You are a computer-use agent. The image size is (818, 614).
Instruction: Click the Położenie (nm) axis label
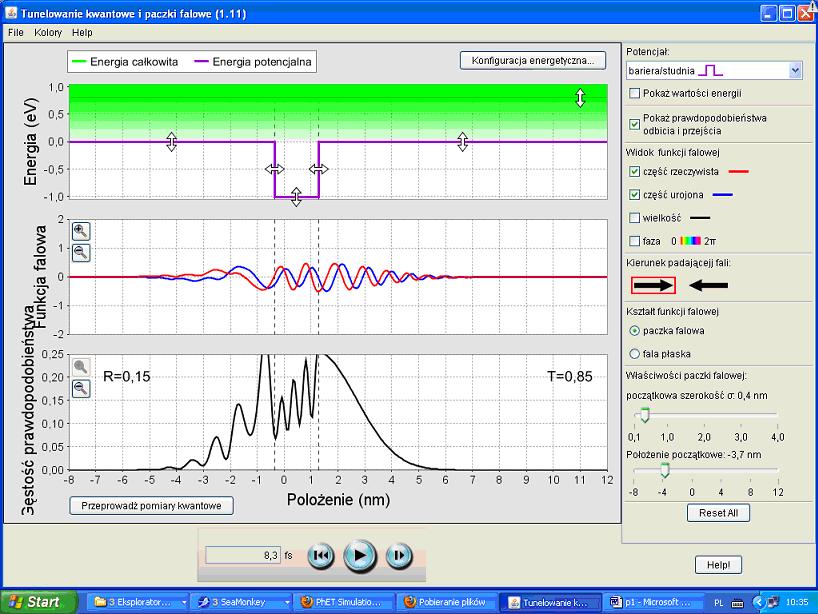click(x=338, y=500)
